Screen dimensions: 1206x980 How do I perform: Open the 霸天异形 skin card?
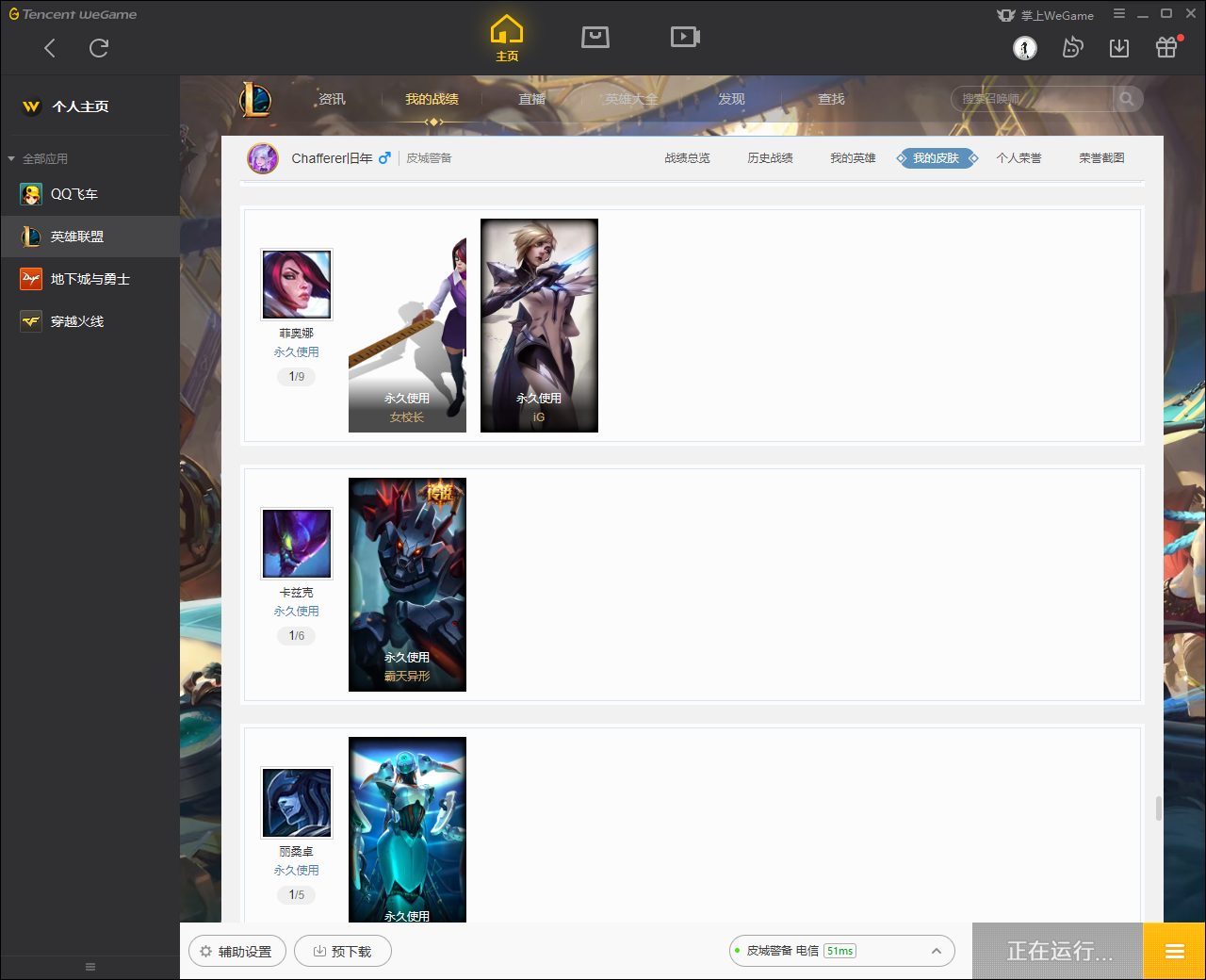tap(407, 585)
